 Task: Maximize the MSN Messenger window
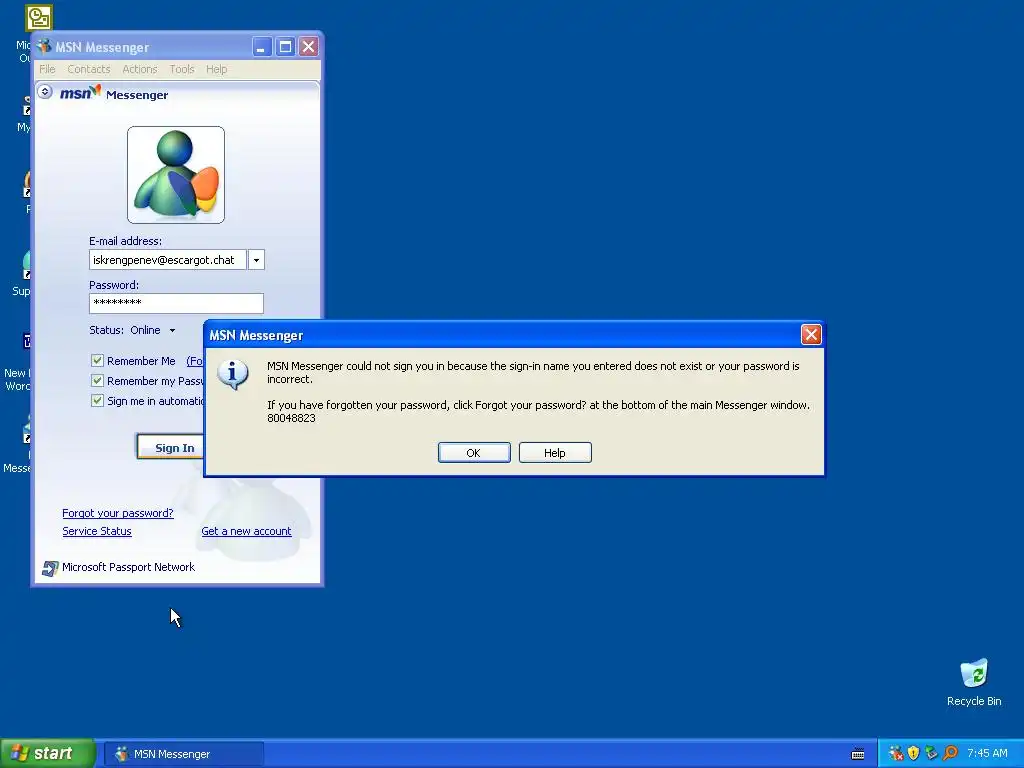pyautogui.click(x=285, y=47)
